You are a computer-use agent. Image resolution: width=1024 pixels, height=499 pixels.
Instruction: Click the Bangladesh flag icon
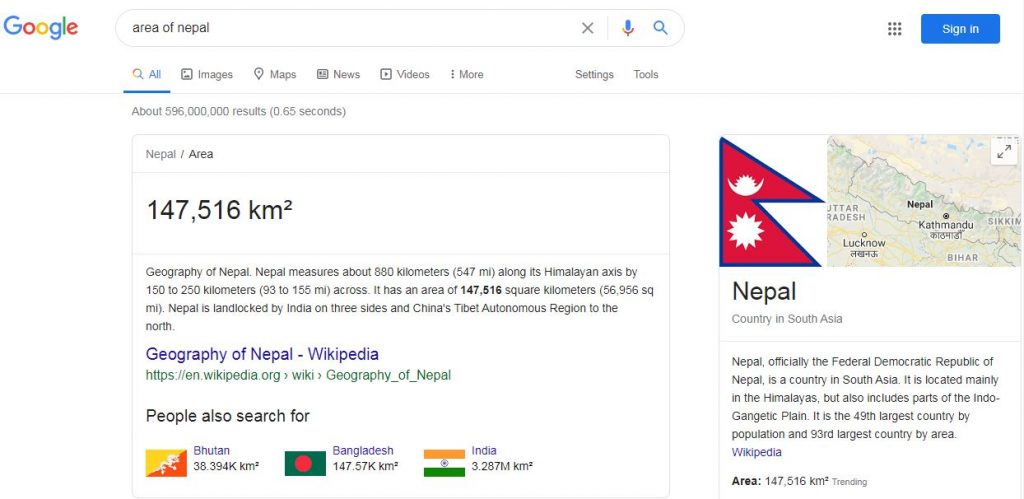coord(304,462)
